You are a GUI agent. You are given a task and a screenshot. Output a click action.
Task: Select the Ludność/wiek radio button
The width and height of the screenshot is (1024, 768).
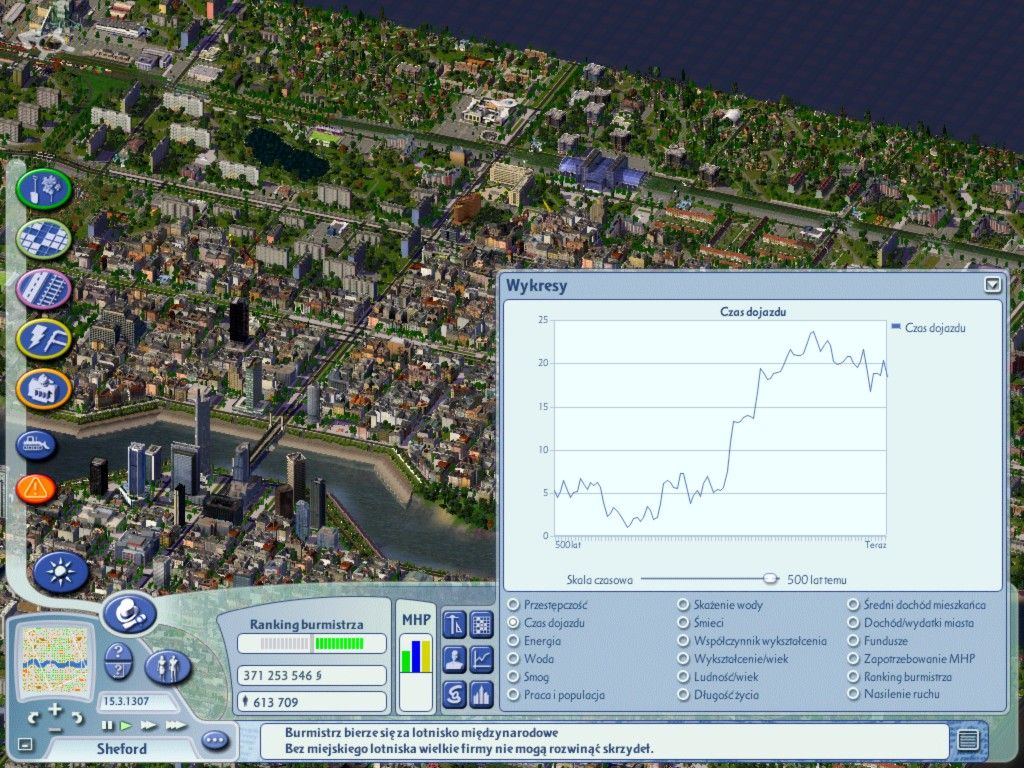(x=683, y=677)
